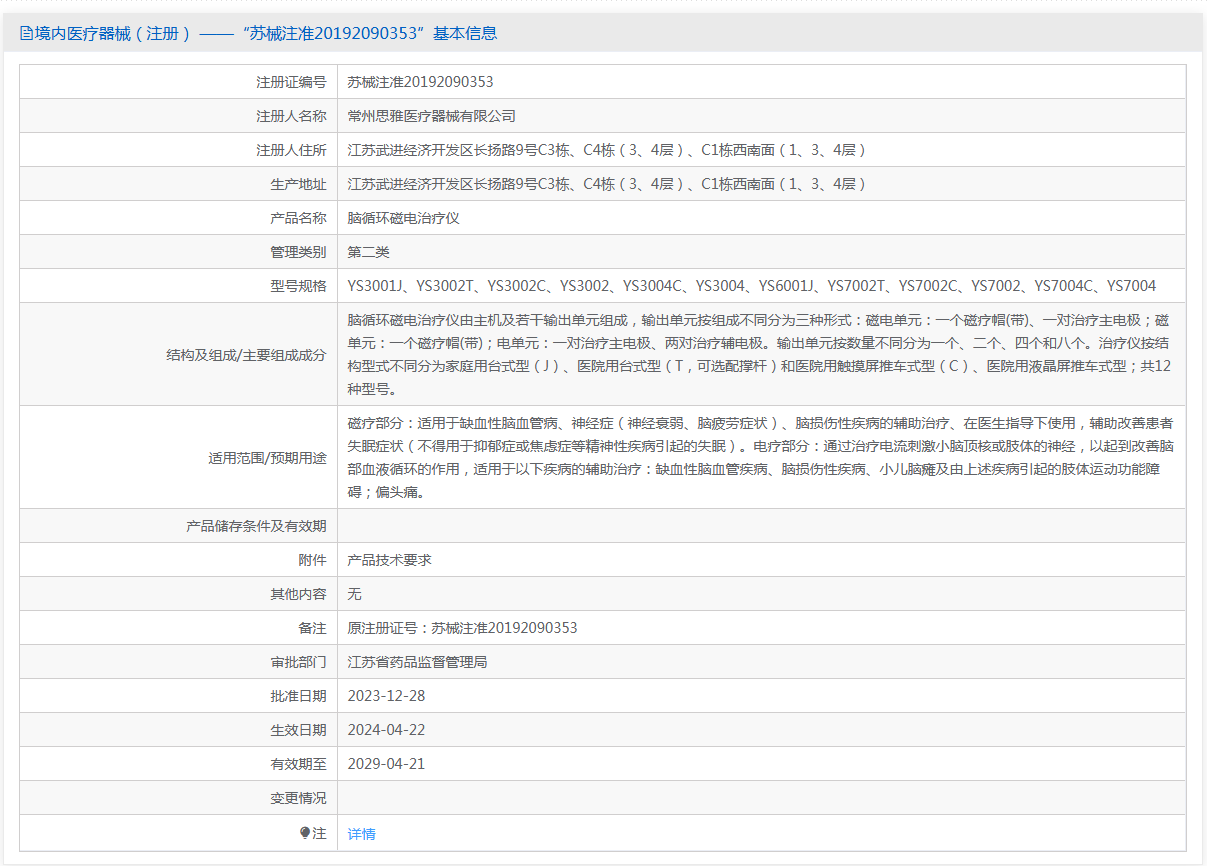
Task: Click the lightbulb icon beside 注
Action: point(305,833)
